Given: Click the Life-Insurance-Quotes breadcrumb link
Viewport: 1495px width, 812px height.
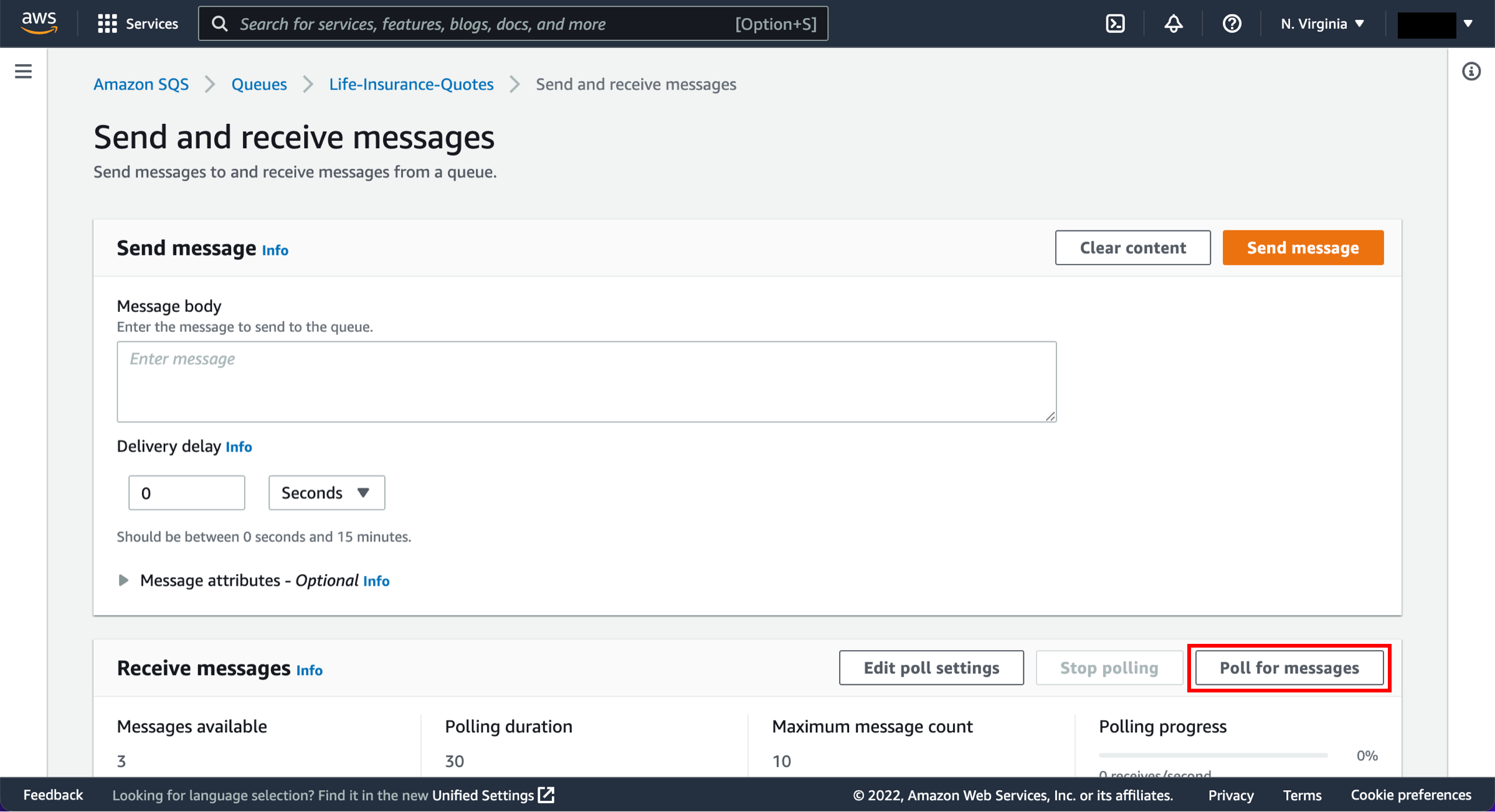Looking at the screenshot, I should [411, 84].
